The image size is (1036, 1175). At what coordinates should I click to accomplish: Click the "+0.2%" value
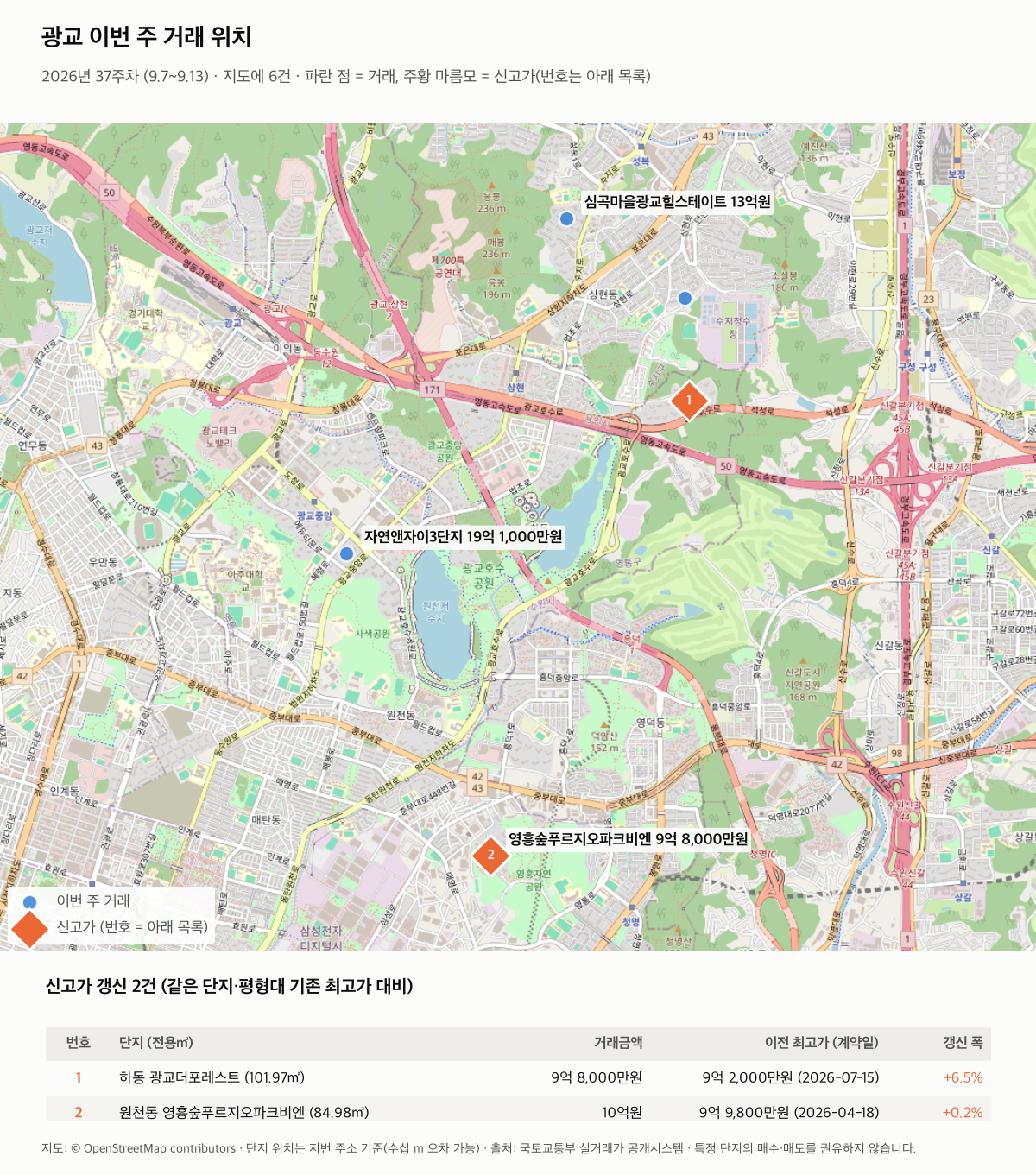pyautogui.click(x=963, y=1112)
